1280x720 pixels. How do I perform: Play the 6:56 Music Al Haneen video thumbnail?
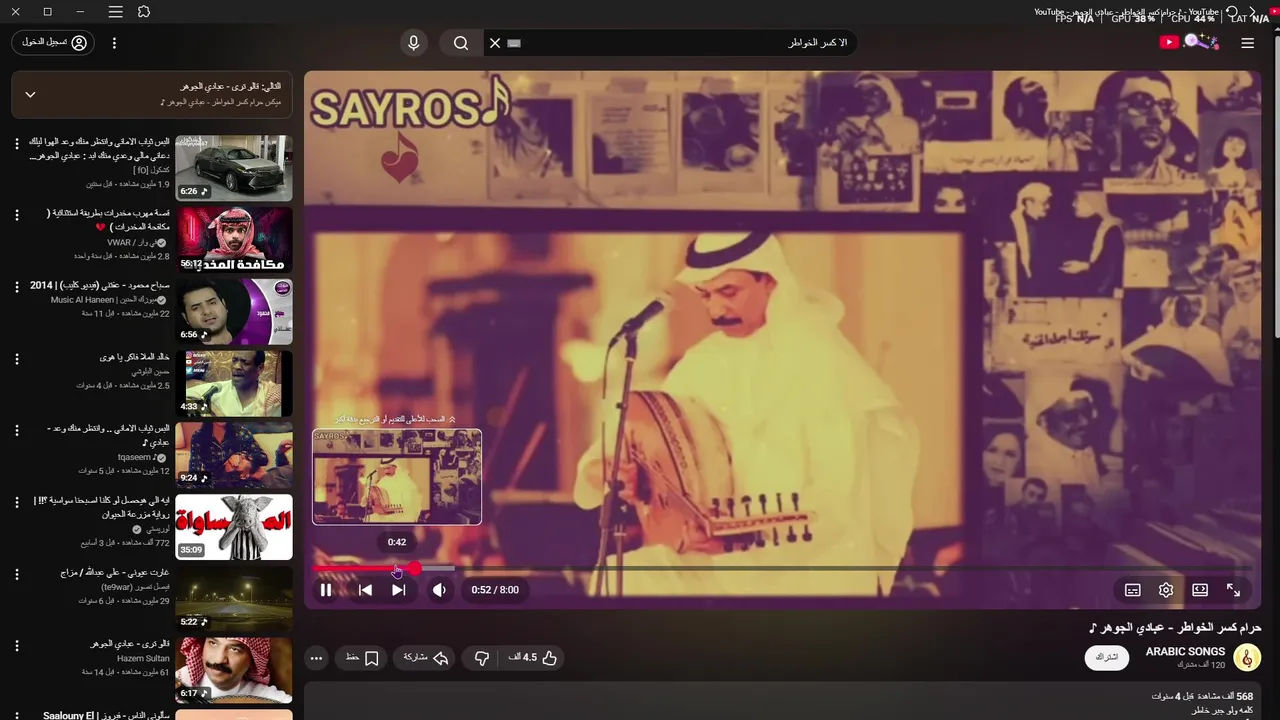coord(234,312)
